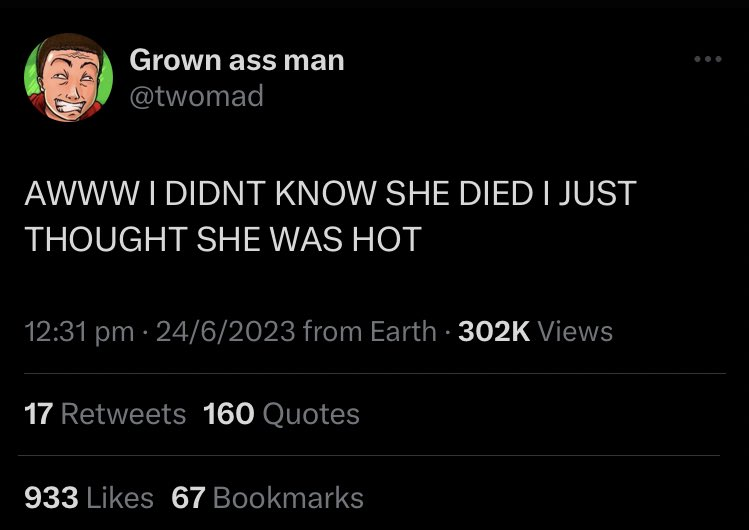Open the Likes list label
Screen dimensions: 749x530
120,498
